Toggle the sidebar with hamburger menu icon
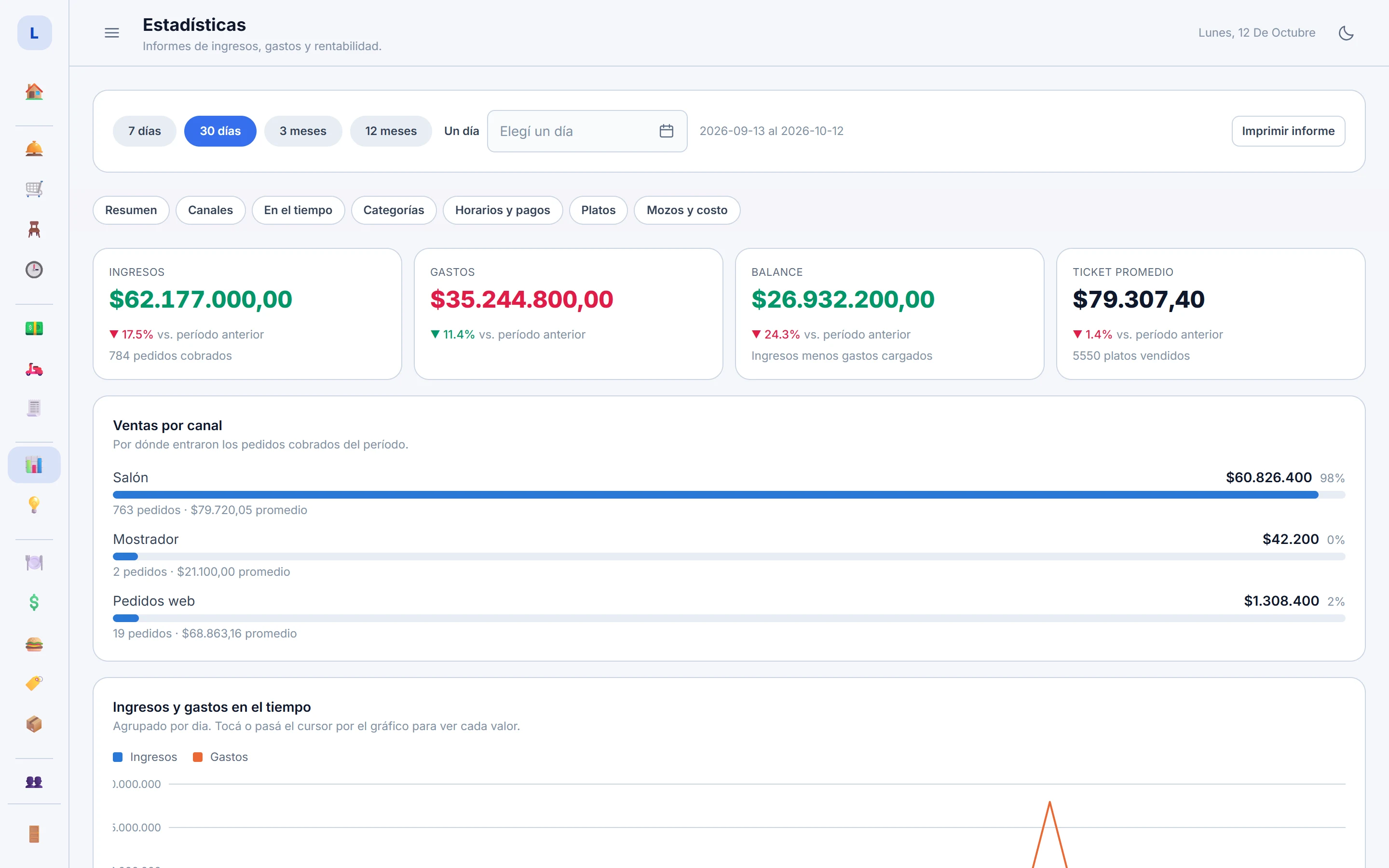1389x868 pixels. click(x=112, y=33)
